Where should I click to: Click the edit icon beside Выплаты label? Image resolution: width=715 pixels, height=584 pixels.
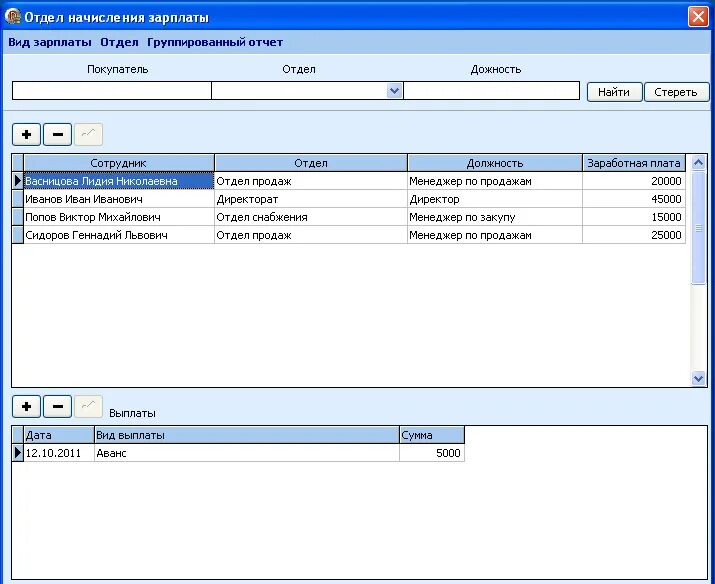tap(88, 406)
